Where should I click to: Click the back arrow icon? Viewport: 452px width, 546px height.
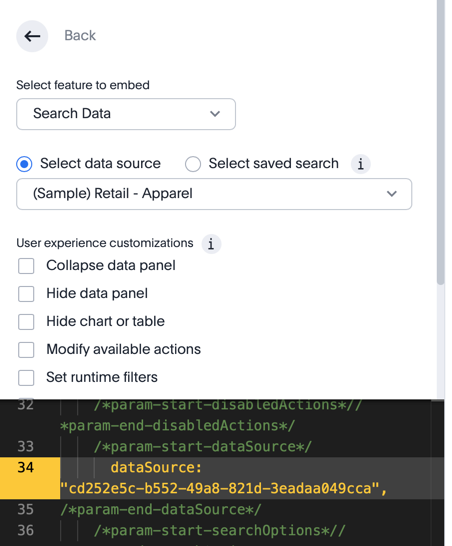pos(32,36)
